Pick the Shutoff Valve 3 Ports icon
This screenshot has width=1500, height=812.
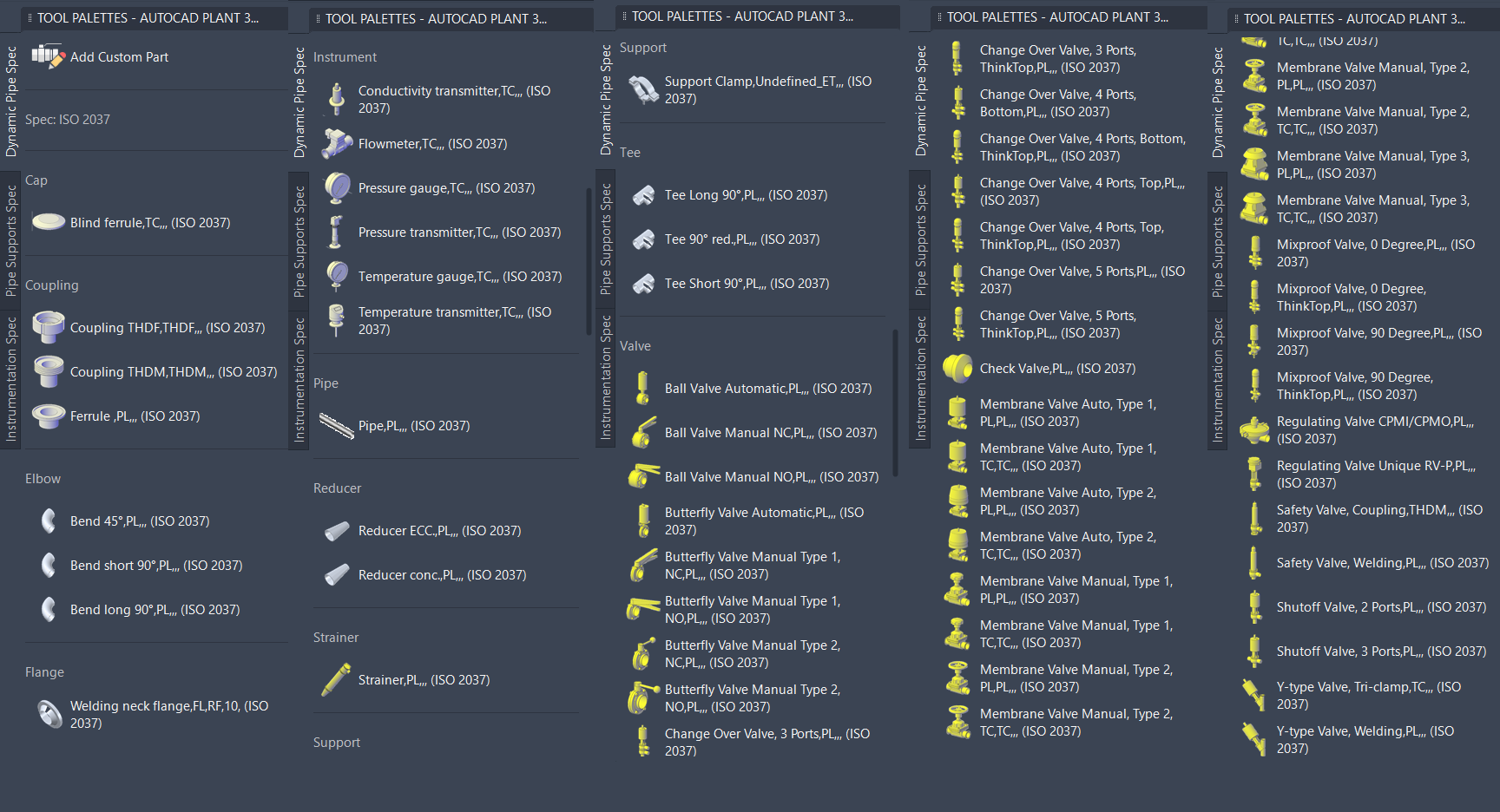(x=1255, y=651)
